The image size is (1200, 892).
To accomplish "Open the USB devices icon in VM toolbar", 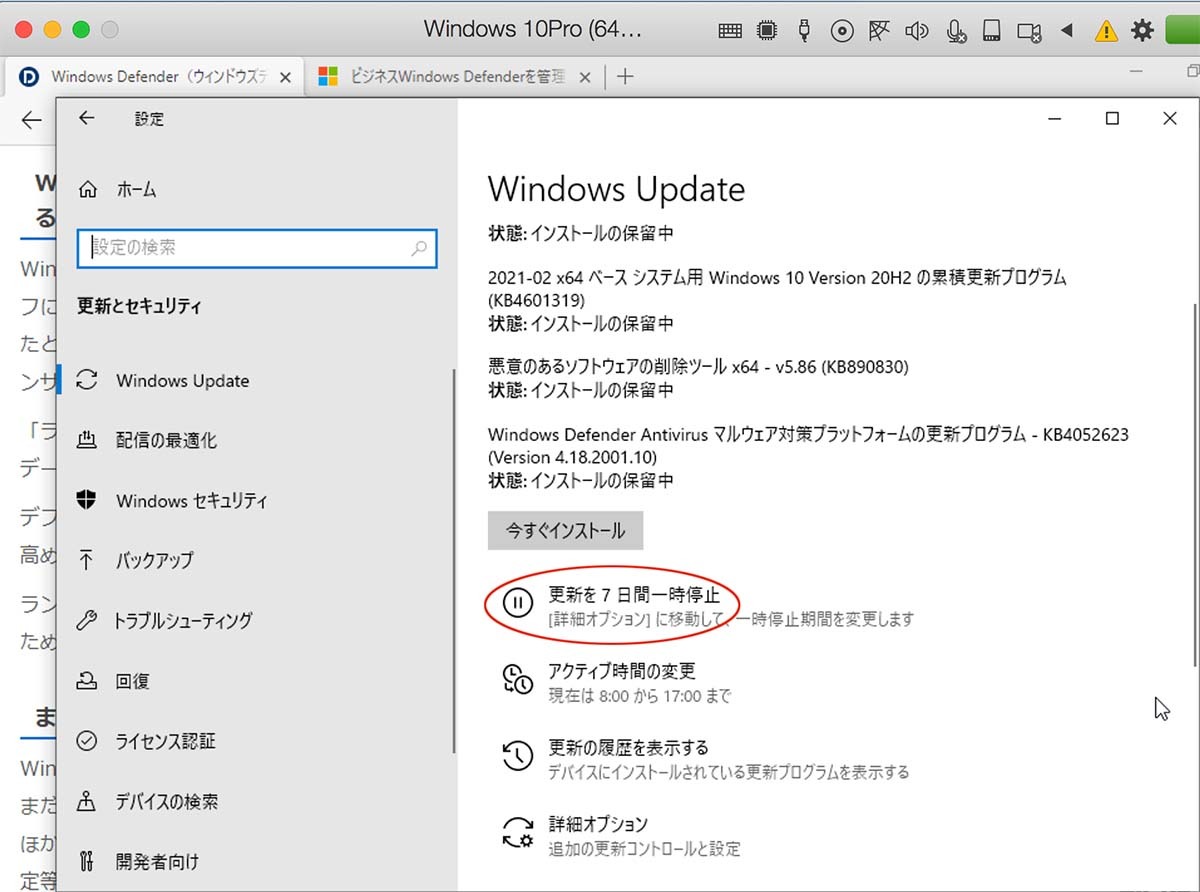I will [804, 31].
